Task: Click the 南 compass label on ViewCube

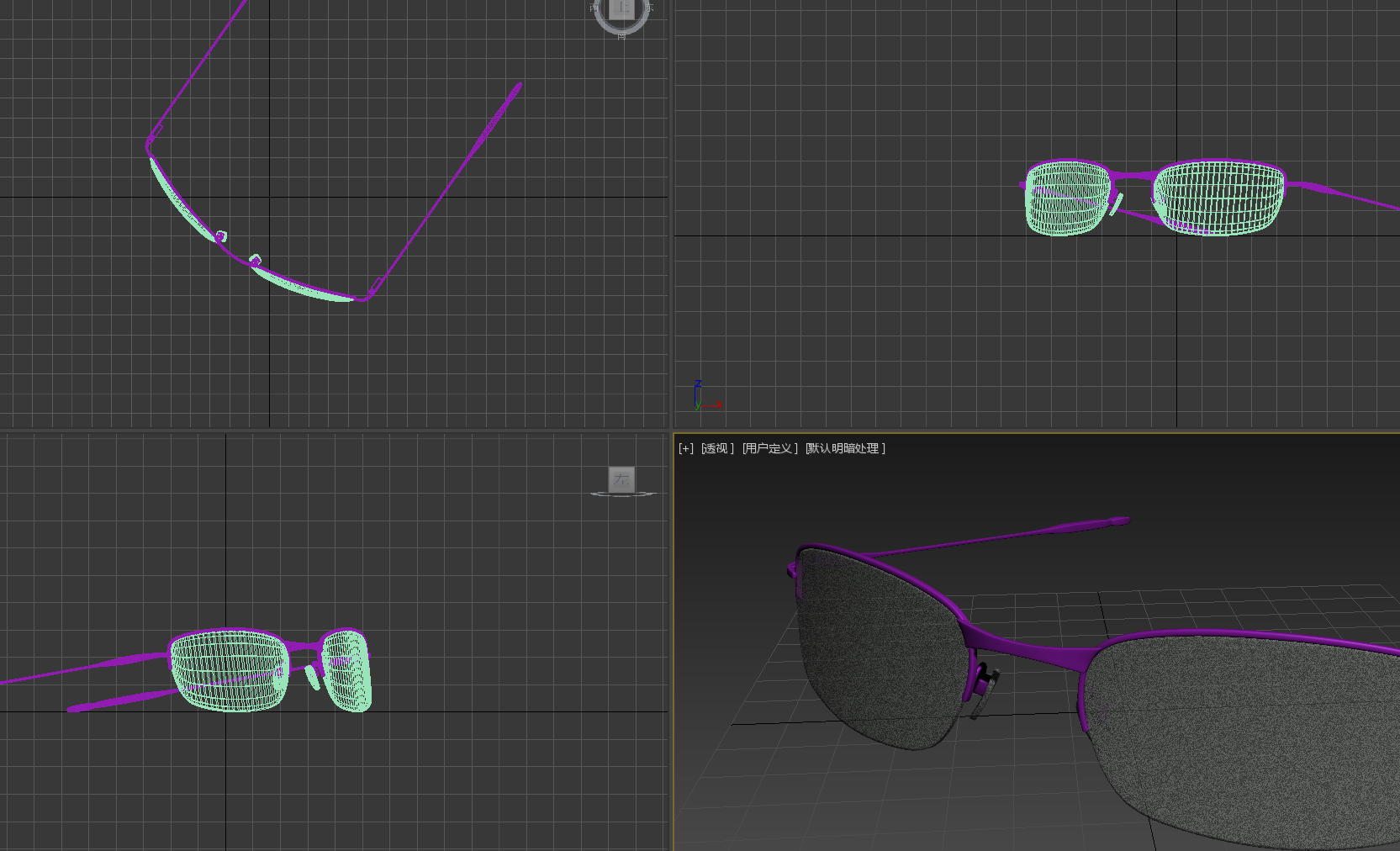Action: [x=621, y=36]
